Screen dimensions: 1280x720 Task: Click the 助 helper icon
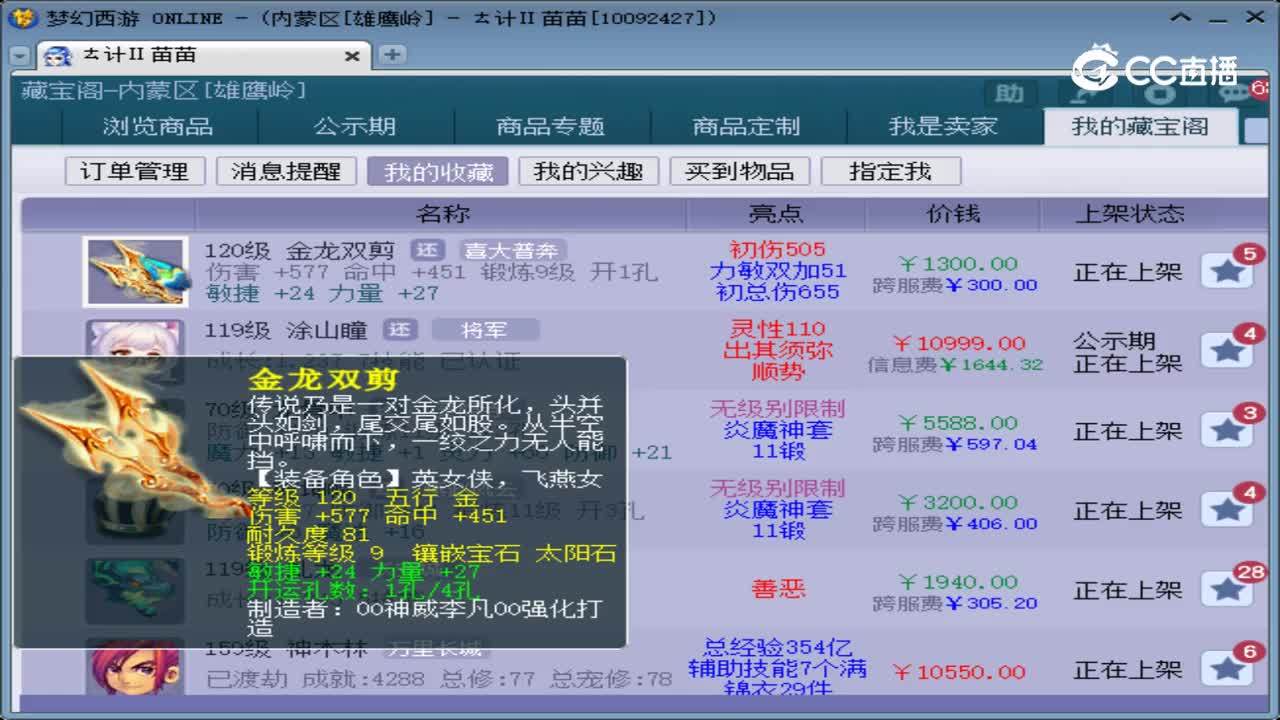point(1009,94)
